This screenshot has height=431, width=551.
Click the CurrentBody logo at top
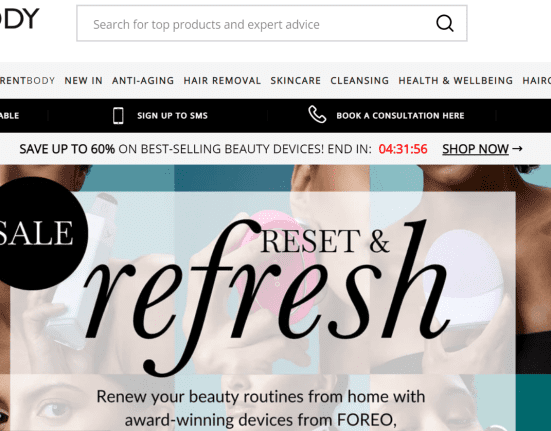(19, 18)
